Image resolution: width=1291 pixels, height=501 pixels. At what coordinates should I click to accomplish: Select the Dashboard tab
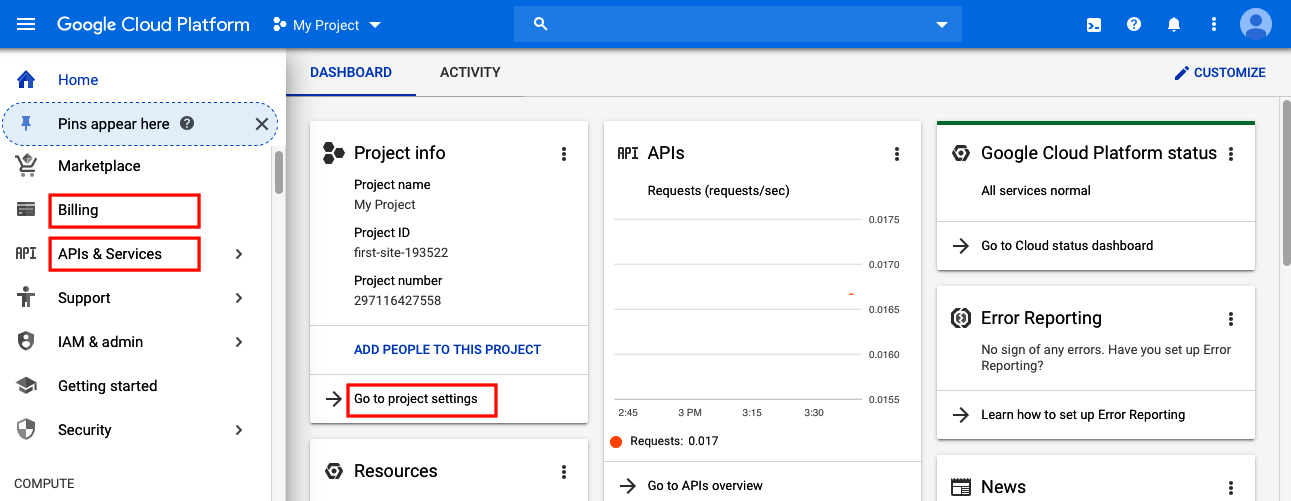[351, 72]
